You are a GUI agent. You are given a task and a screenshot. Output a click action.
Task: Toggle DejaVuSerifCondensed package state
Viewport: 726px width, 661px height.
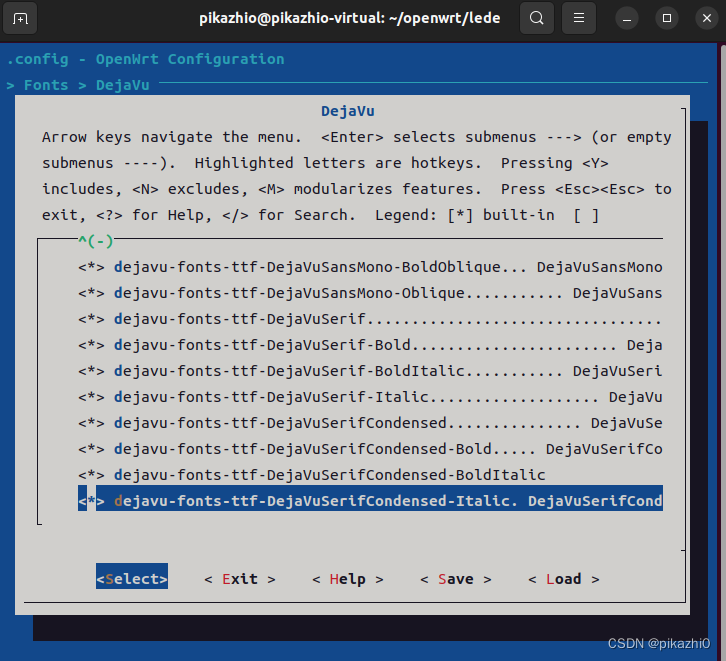pyautogui.click(x=91, y=423)
